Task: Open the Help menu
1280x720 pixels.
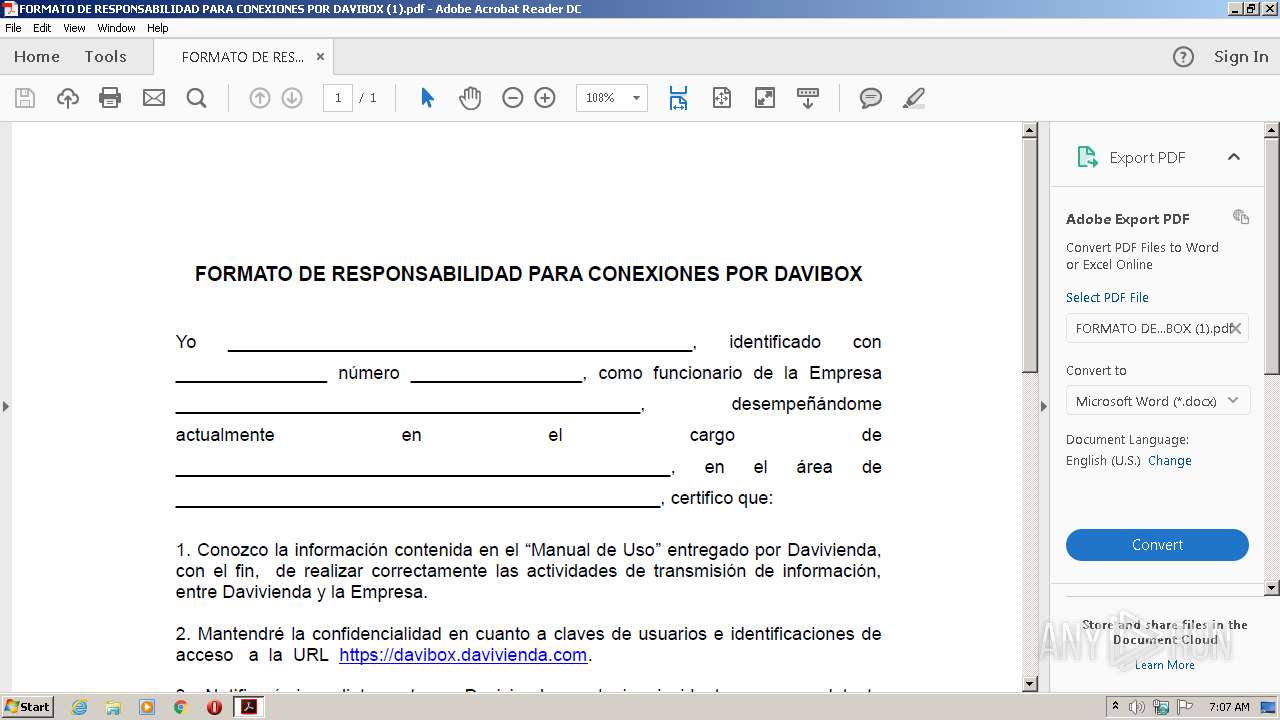Action: pos(157,28)
